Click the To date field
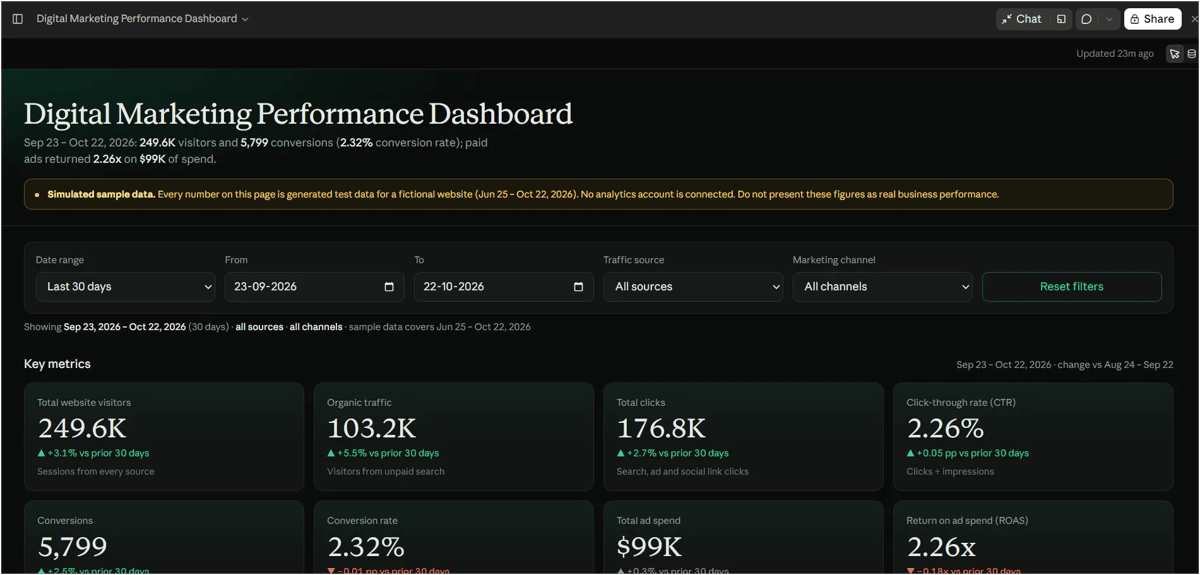1200x575 pixels. (504, 287)
